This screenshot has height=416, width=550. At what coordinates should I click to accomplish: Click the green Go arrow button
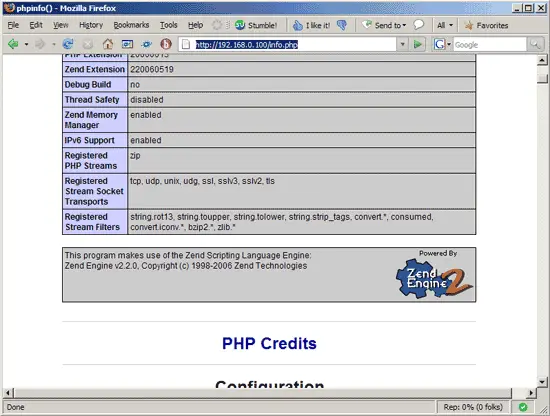pos(418,45)
